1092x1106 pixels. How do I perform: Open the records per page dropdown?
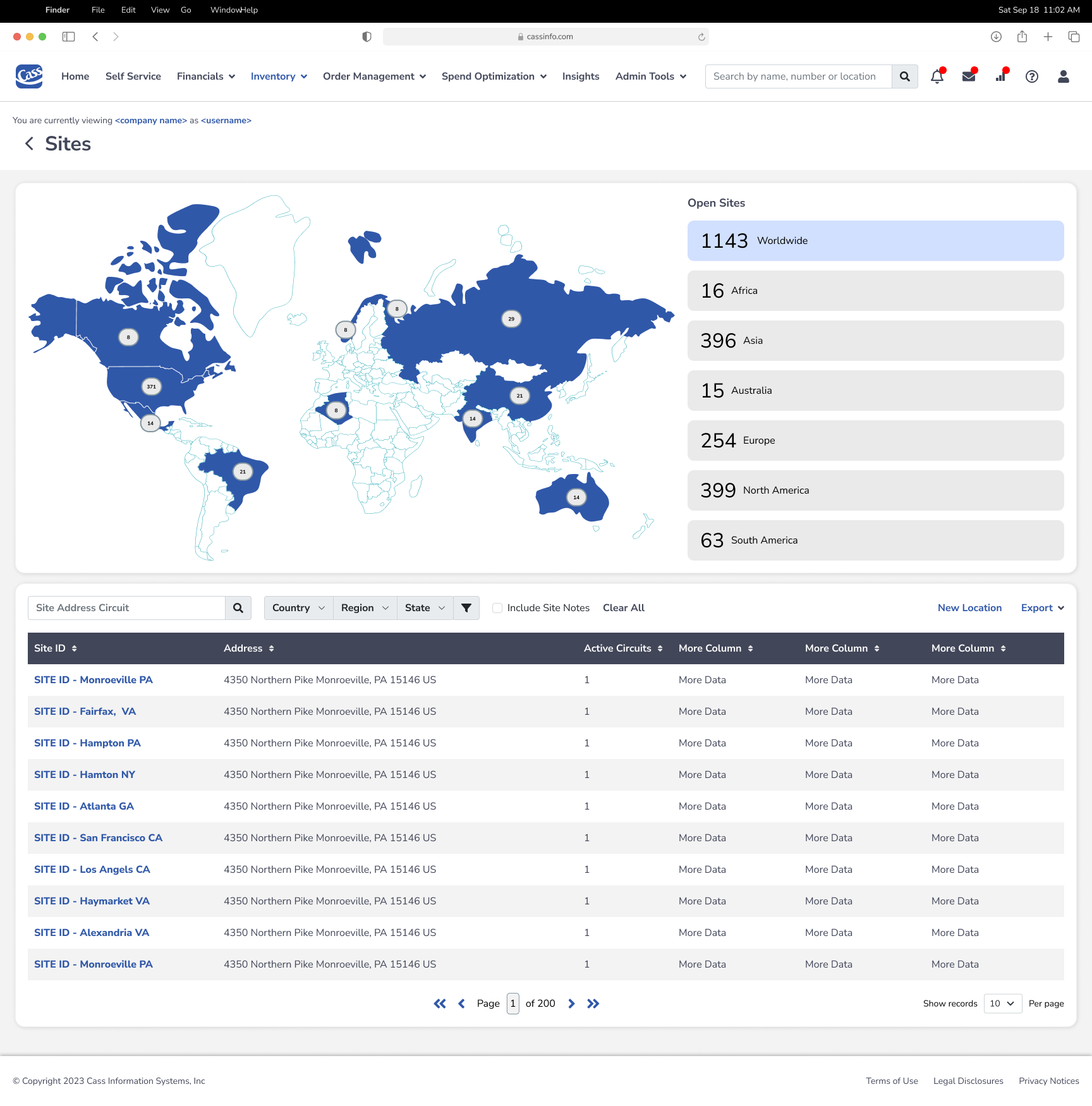pyautogui.click(x=1002, y=1004)
